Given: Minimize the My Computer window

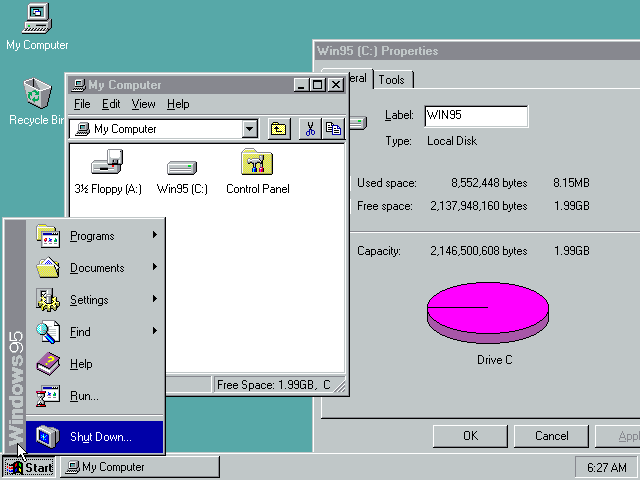Looking at the screenshot, I should point(301,85).
